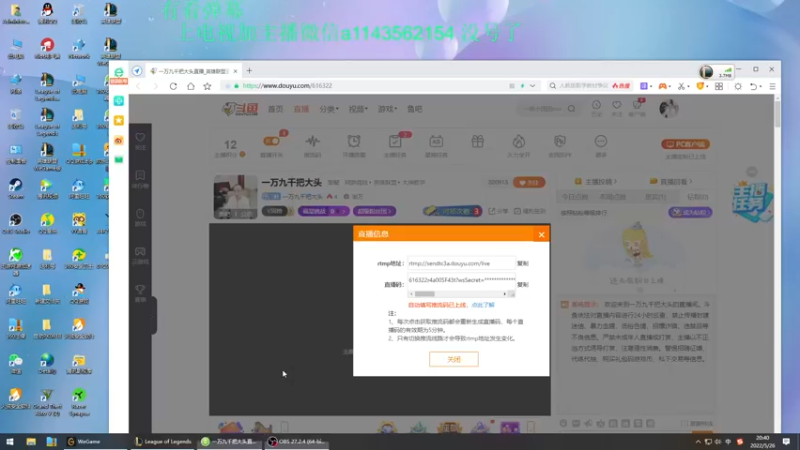Screen dimensions: 800x450
Task: Reload the page with the browser refresh icon
Action: pos(173,86)
